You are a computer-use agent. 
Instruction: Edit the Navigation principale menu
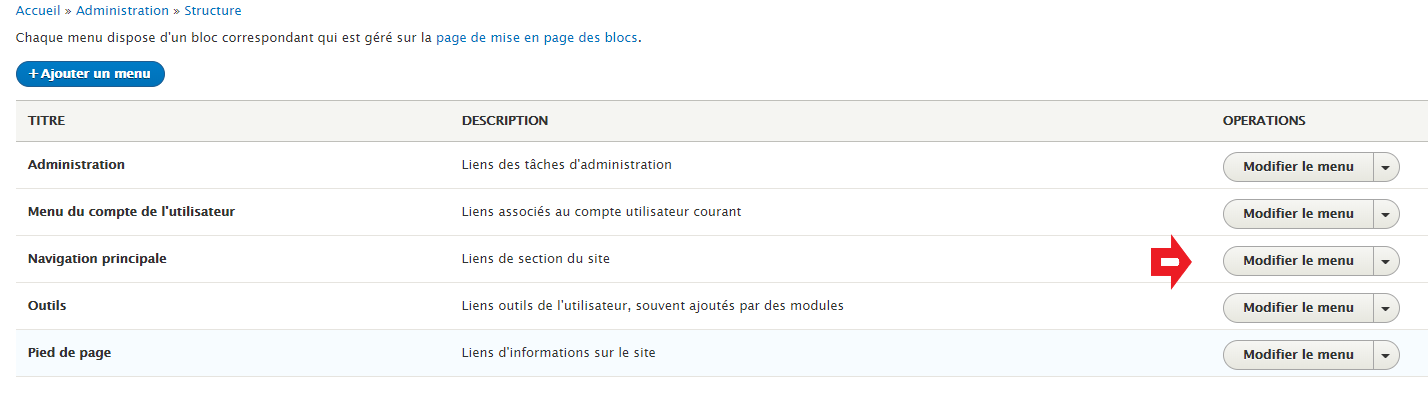pyautogui.click(x=1298, y=261)
